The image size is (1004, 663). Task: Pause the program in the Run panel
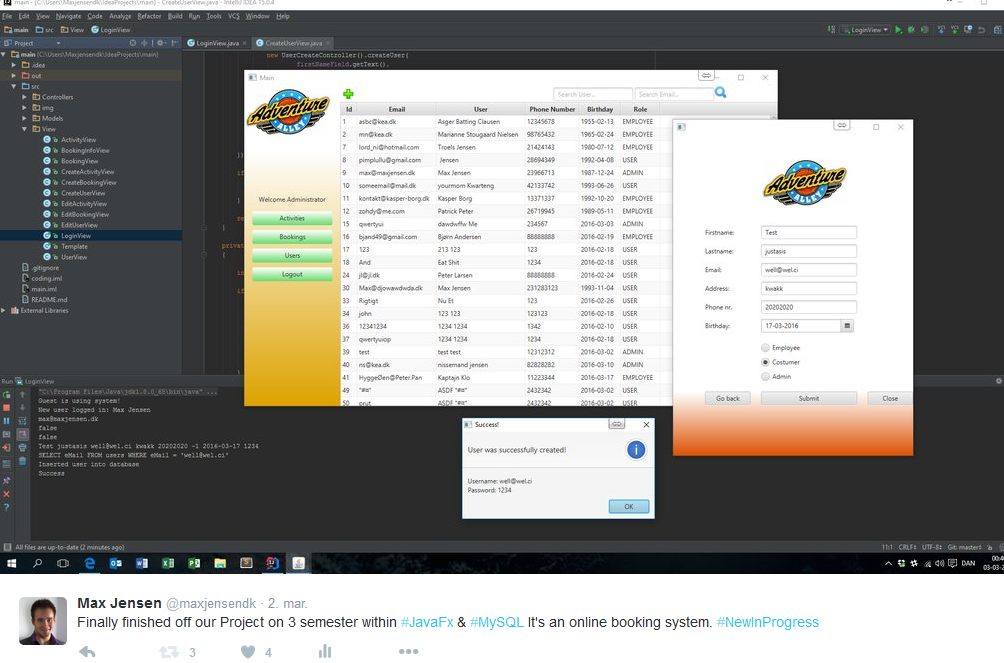pyautogui.click(x=7, y=420)
